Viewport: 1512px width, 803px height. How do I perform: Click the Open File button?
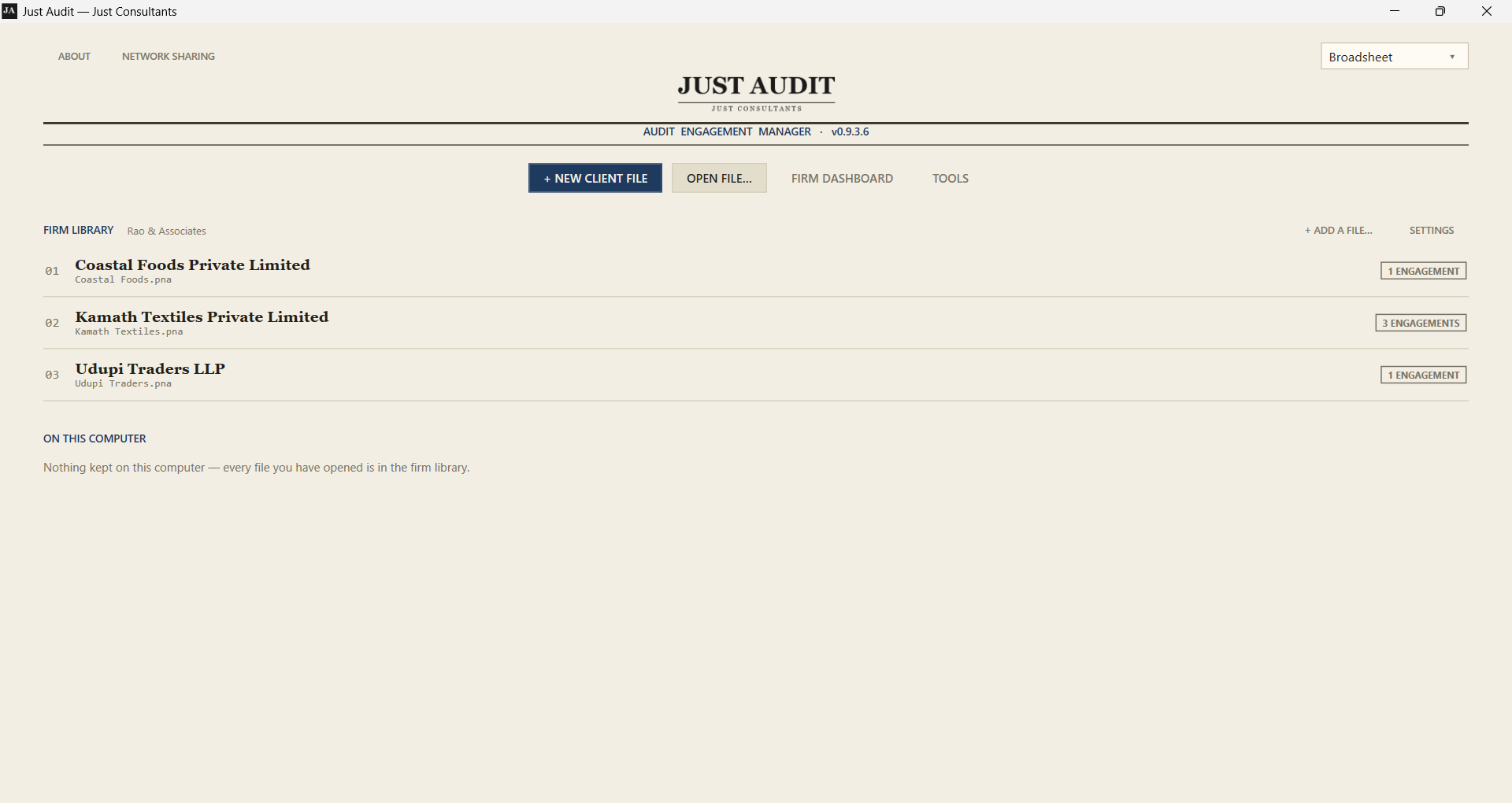(719, 179)
